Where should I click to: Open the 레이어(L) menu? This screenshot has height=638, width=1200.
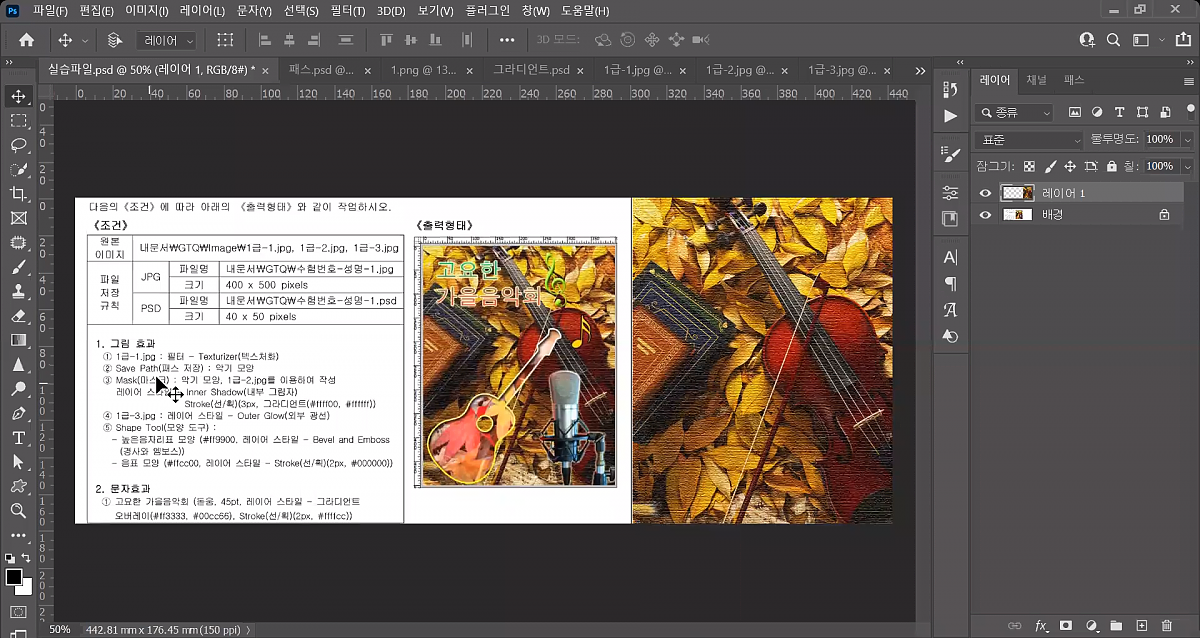click(x=202, y=11)
